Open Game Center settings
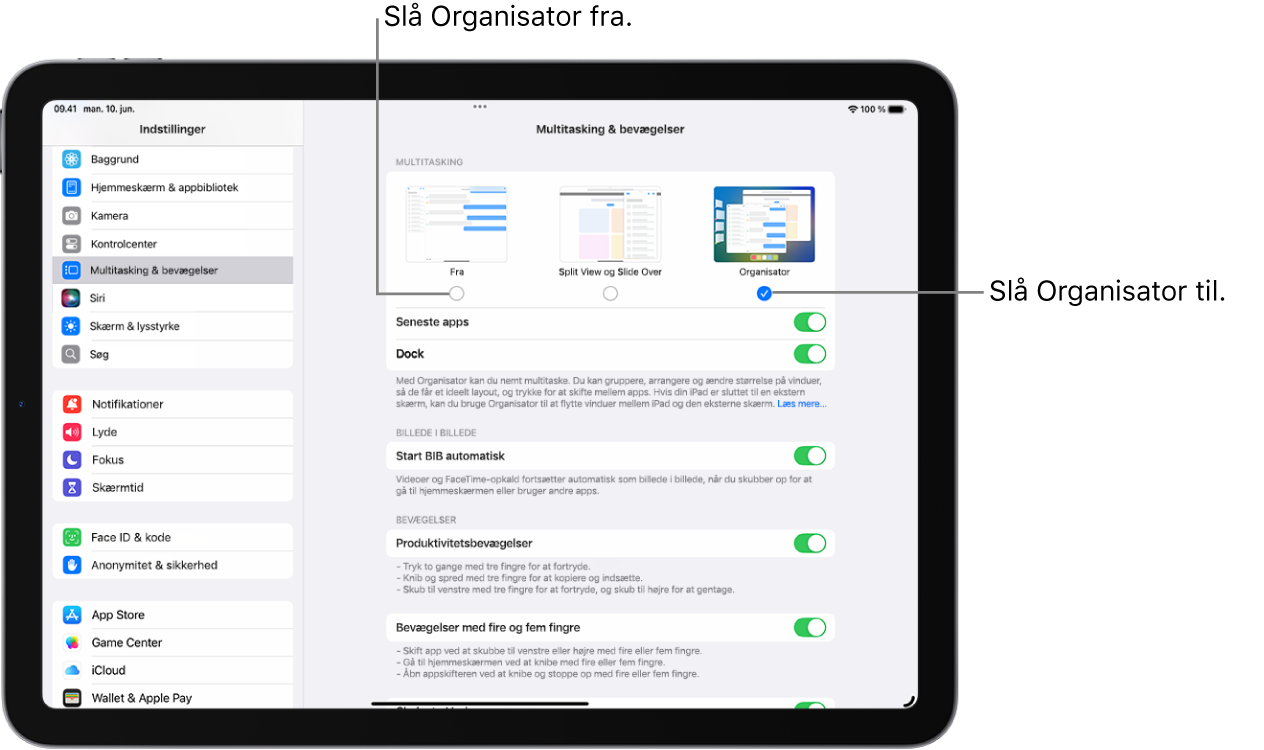Viewport: 1264px width, 750px height. pyautogui.click(x=173, y=643)
